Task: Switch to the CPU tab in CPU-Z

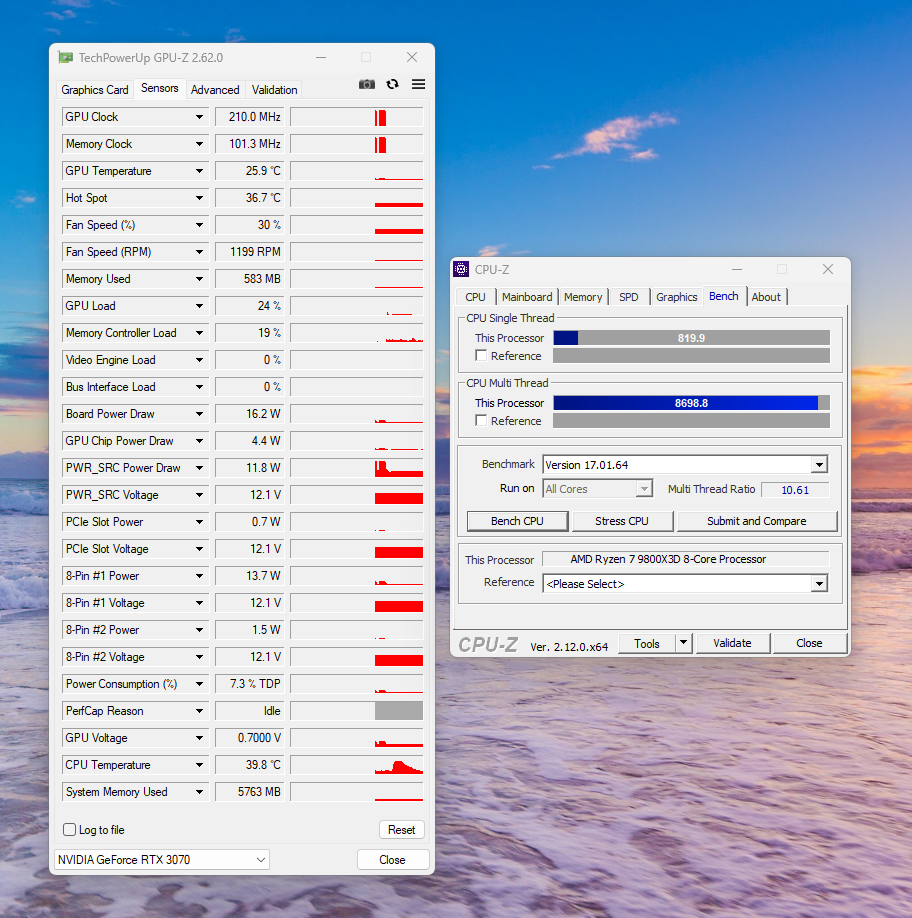Action: (x=475, y=297)
